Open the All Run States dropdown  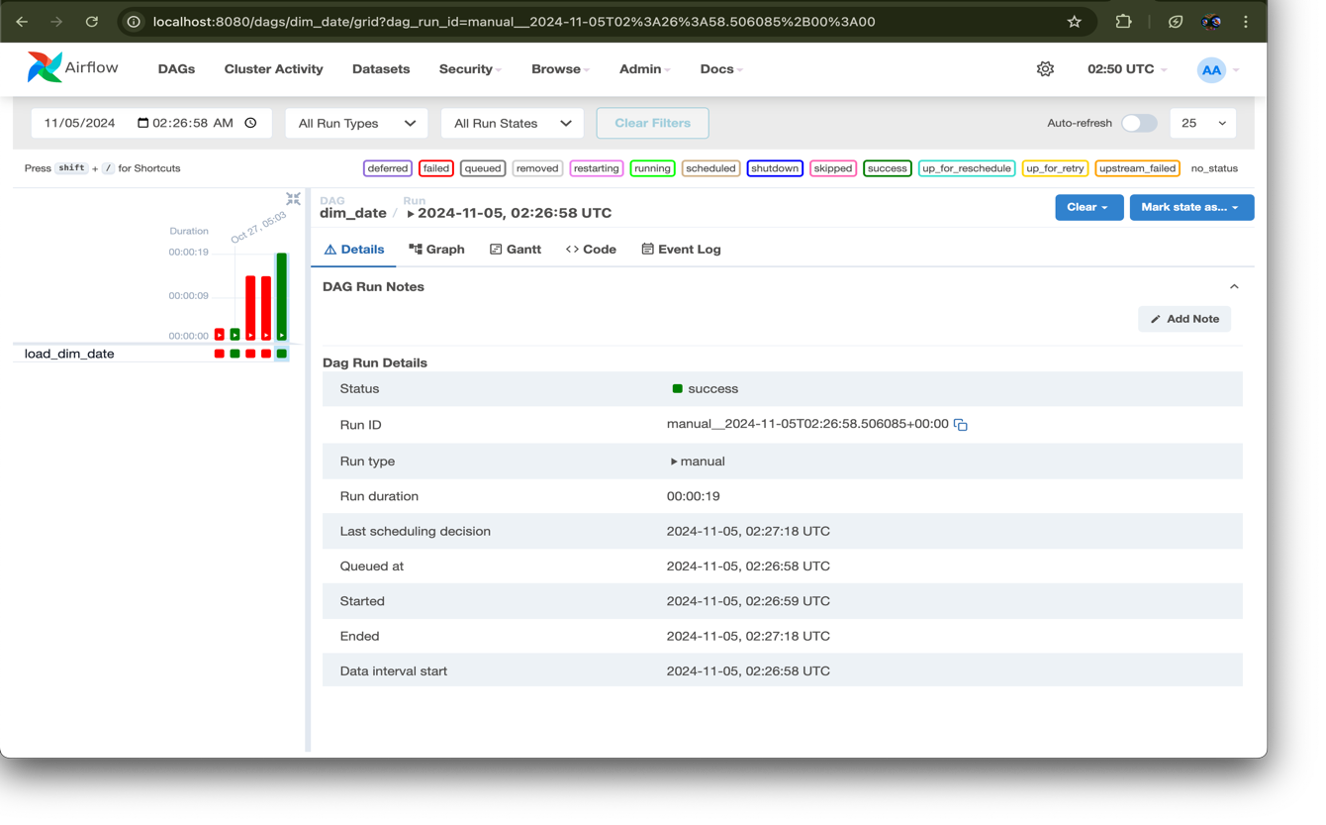[512, 123]
